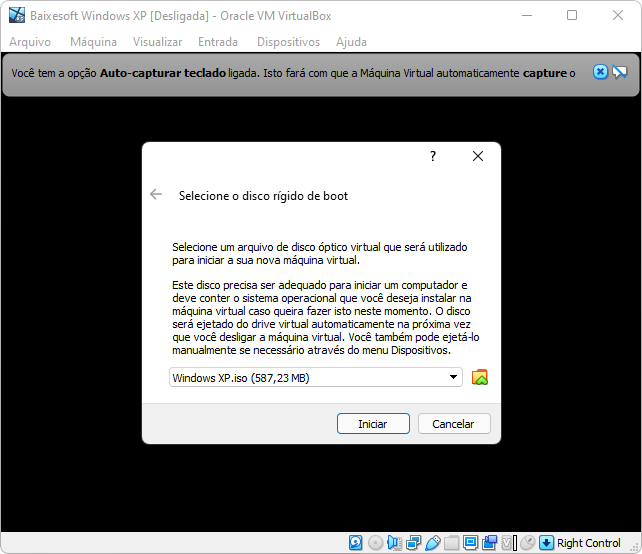
Task: Open the Dispositivos menu
Action: click(x=288, y=42)
